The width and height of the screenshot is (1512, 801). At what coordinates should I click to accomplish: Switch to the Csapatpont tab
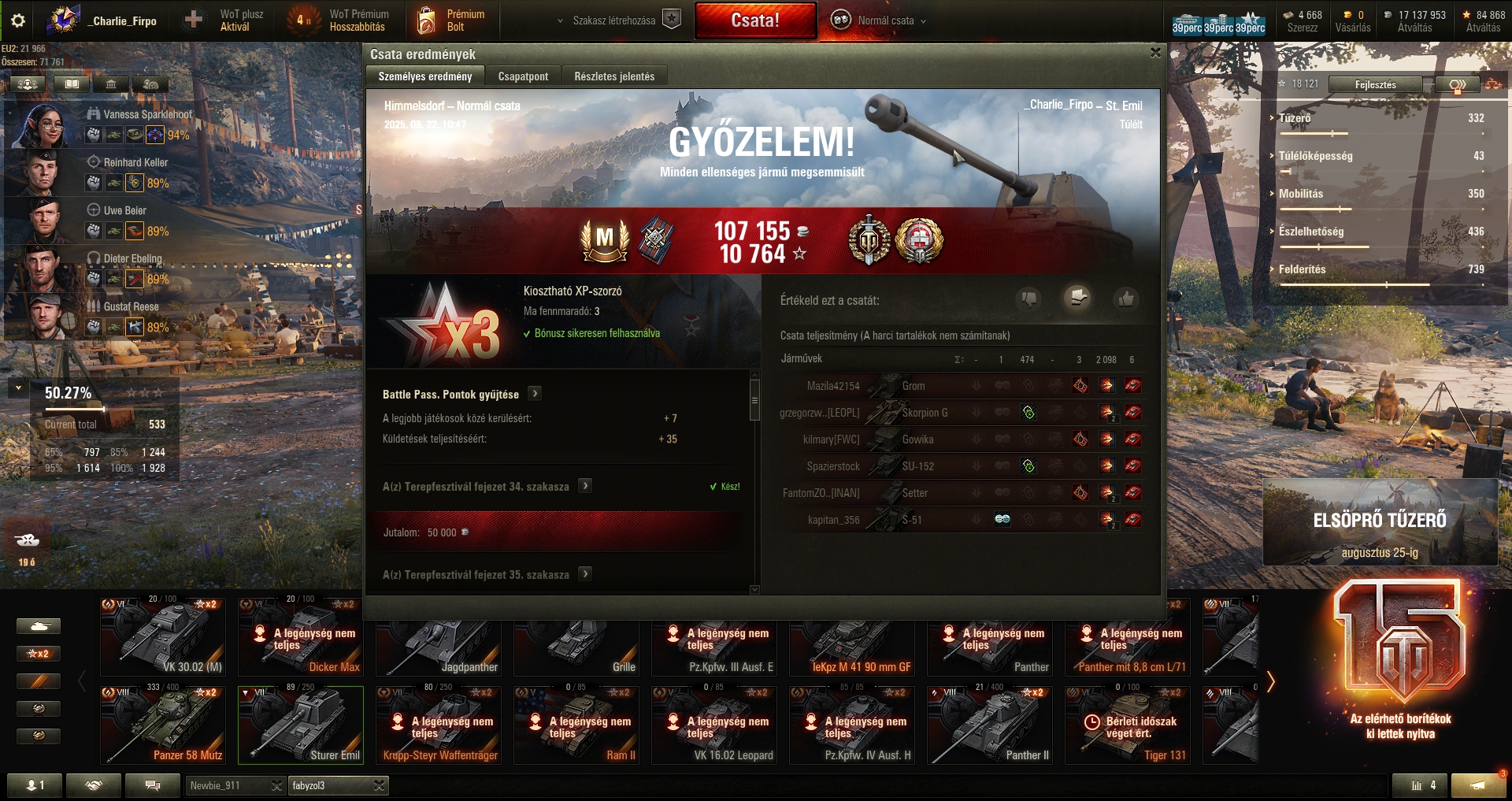coord(523,76)
